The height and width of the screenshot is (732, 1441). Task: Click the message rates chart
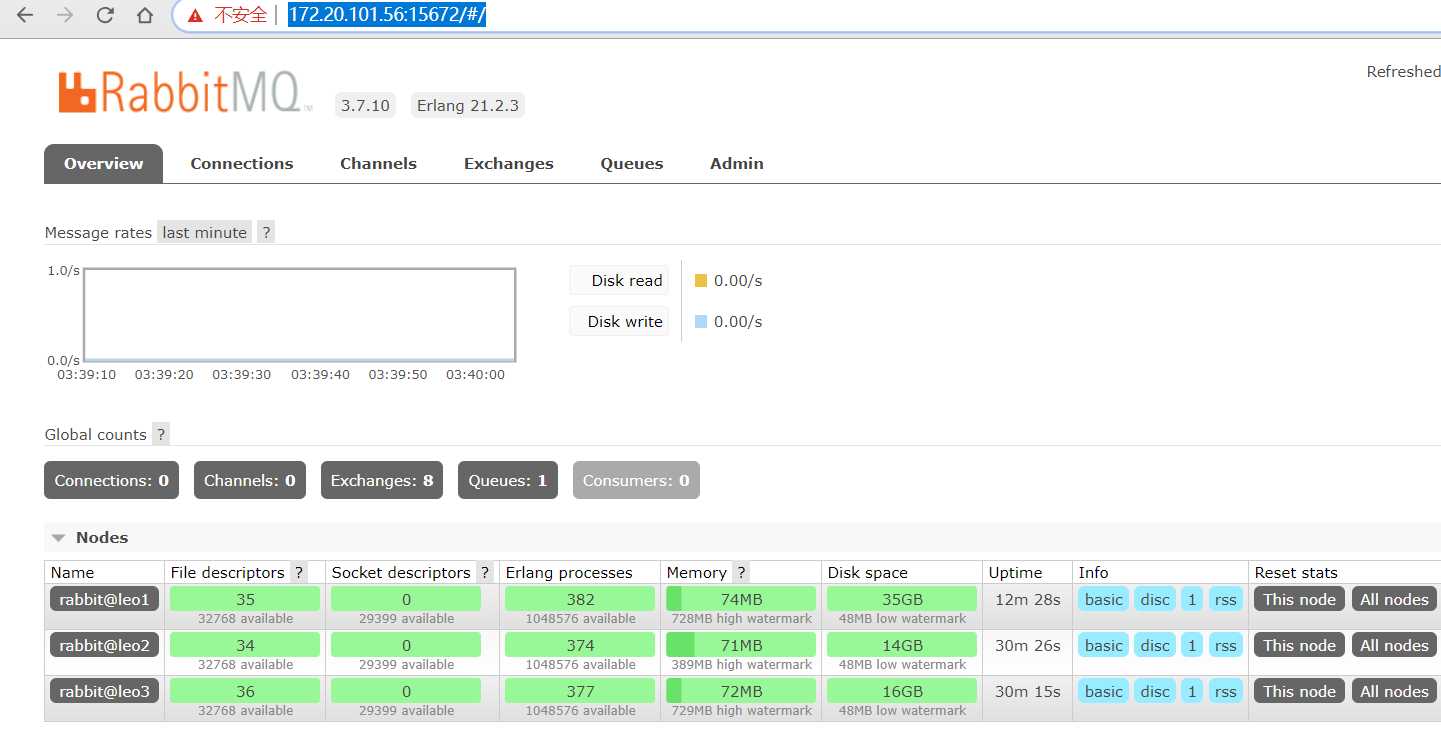coord(300,314)
